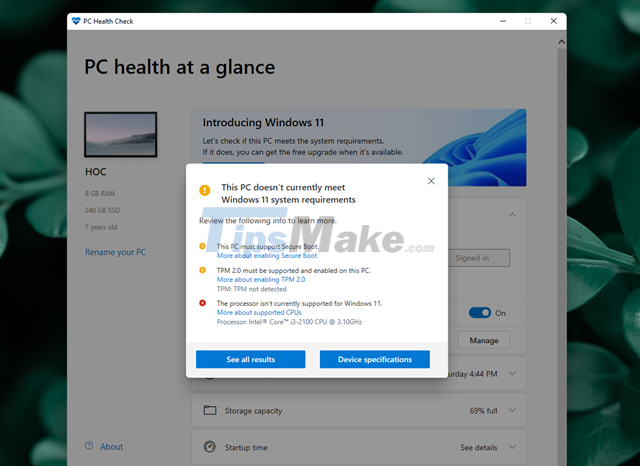Click the 7 years old text
Screen dimensions: 640x466
[x=101, y=227]
